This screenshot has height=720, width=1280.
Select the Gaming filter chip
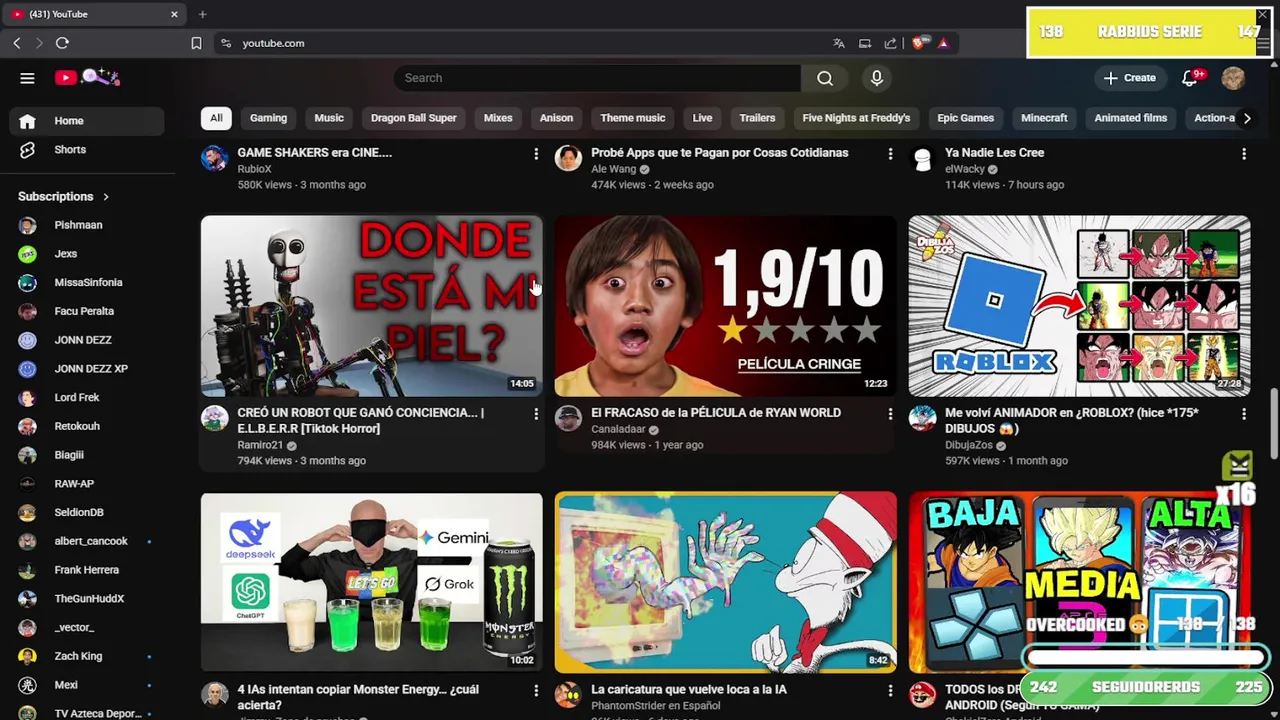coord(268,118)
